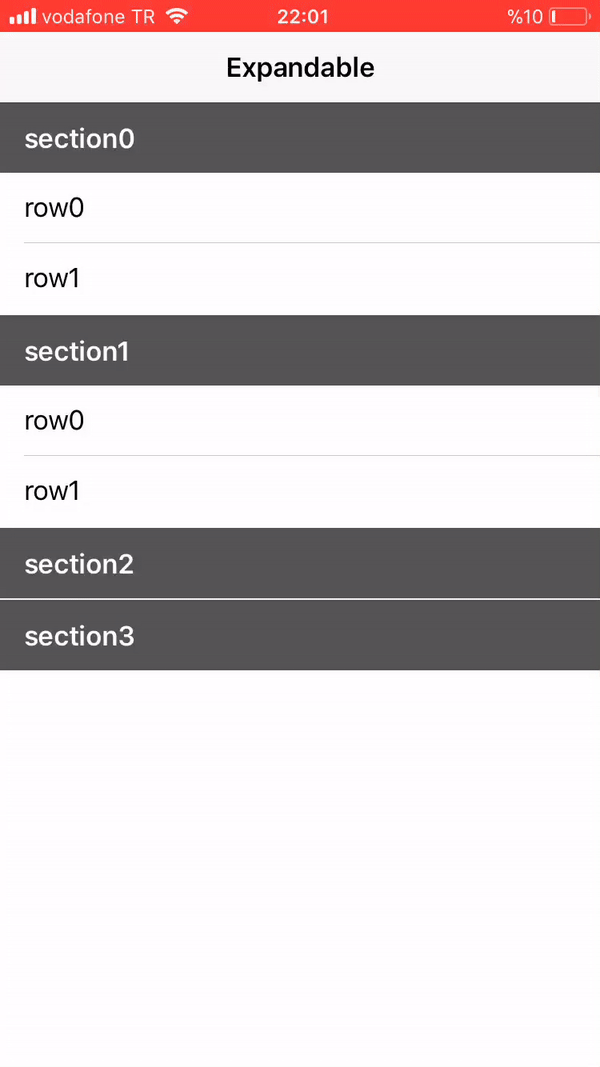Tap the %10 battery percentage text
This screenshot has height=1067, width=600.
tap(524, 16)
